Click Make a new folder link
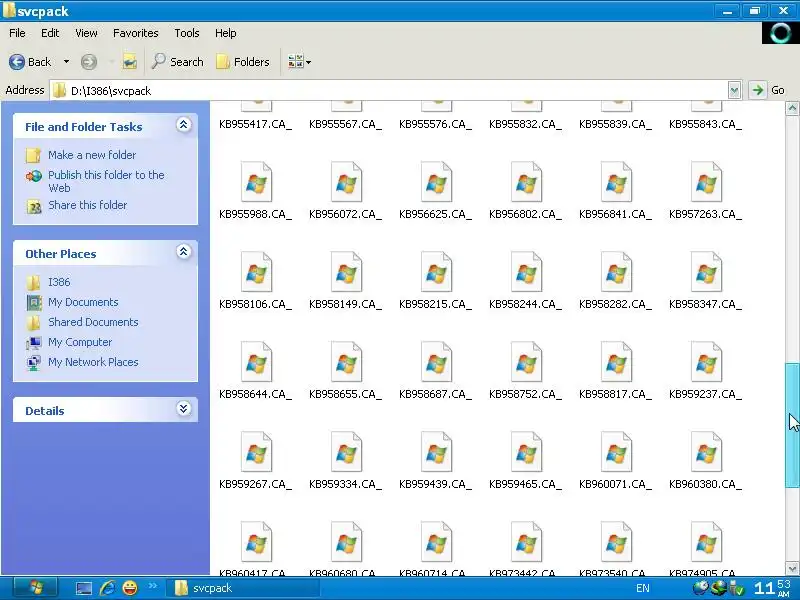 pos(92,155)
